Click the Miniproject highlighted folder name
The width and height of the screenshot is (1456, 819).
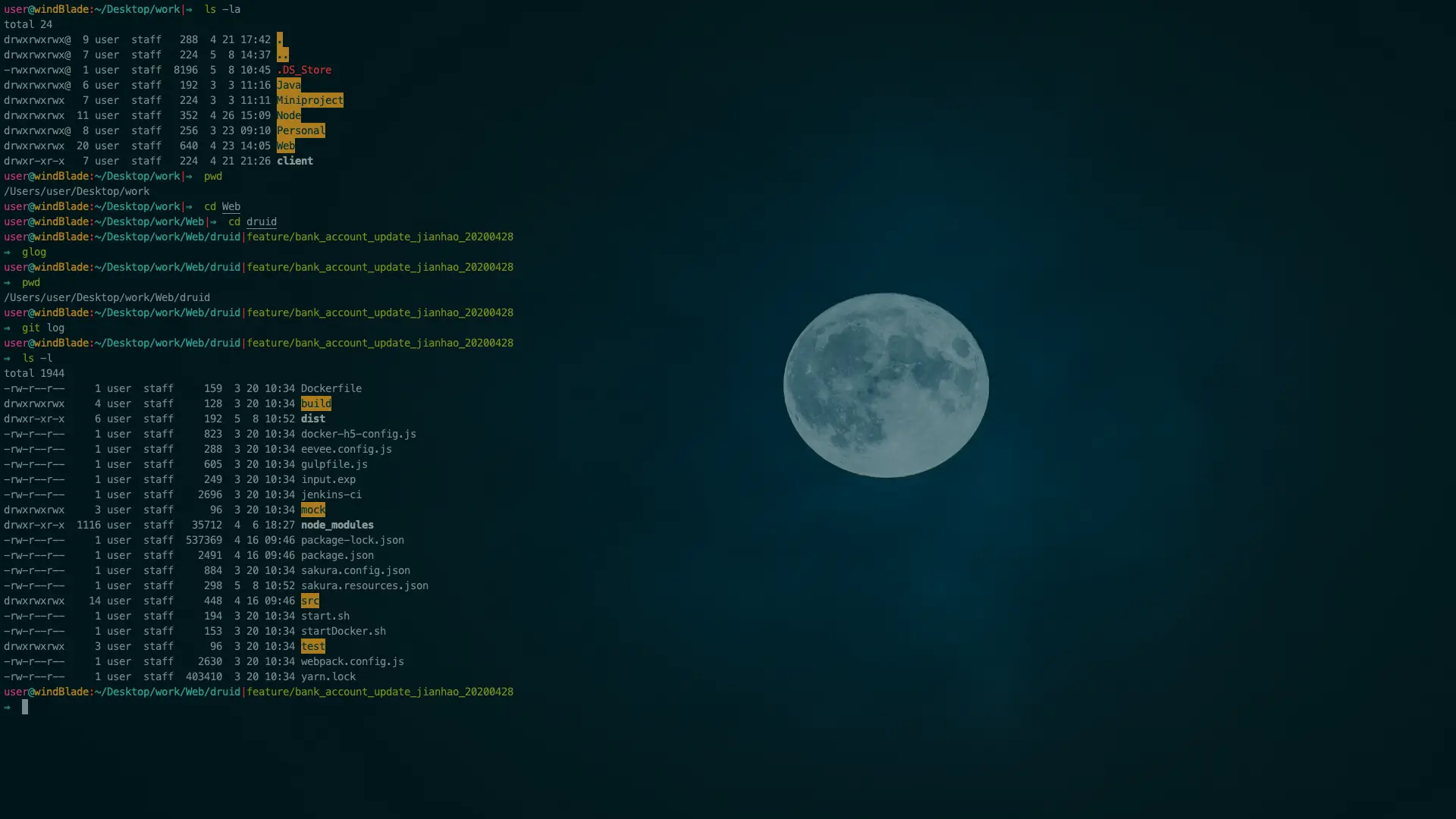click(x=310, y=100)
